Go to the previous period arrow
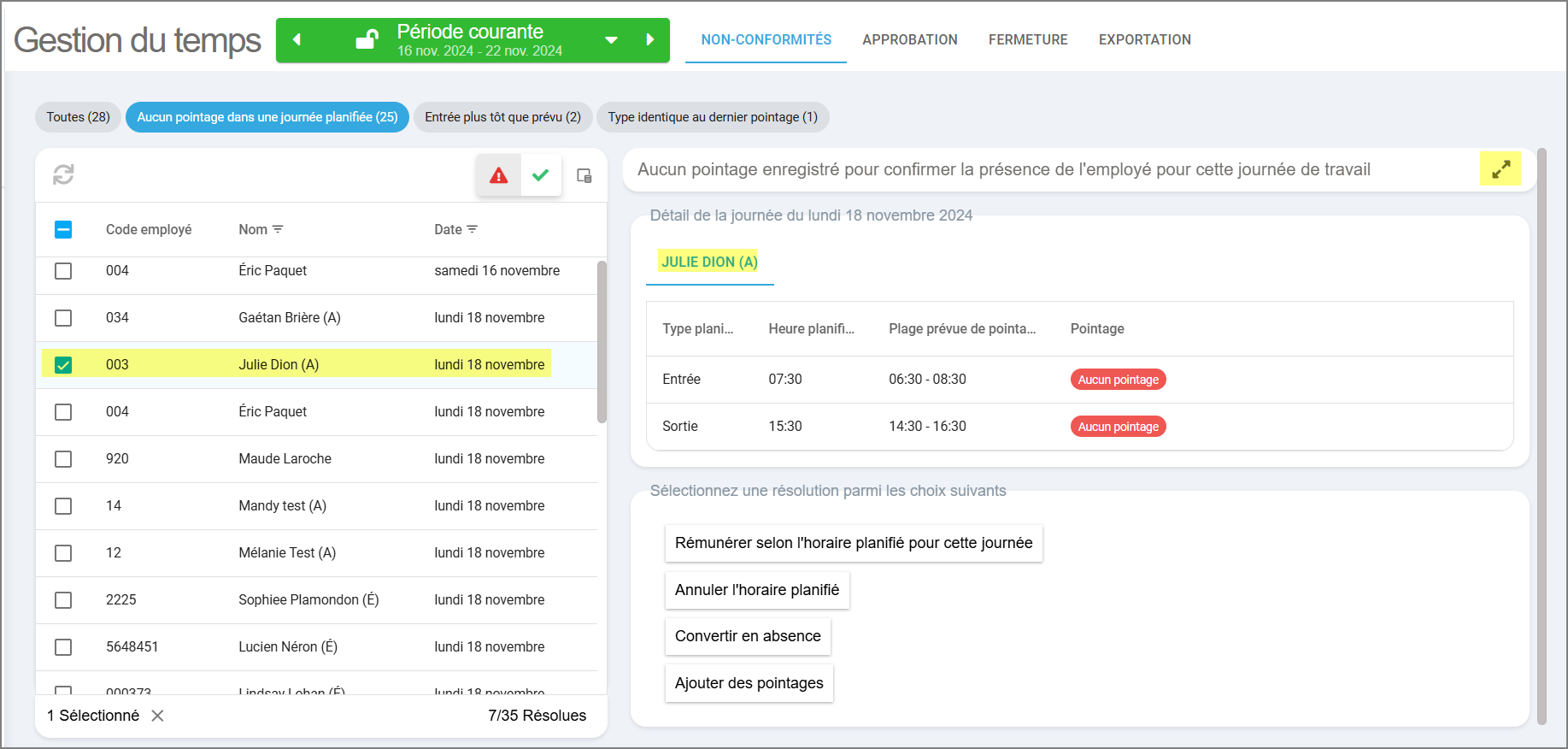The width and height of the screenshot is (1568, 749). point(297,40)
